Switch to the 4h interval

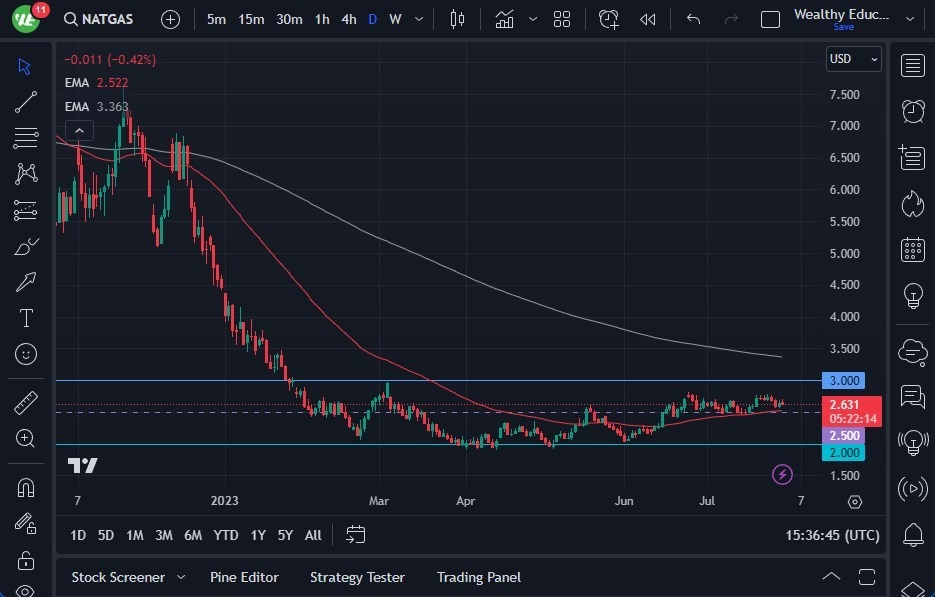(x=349, y=20)
